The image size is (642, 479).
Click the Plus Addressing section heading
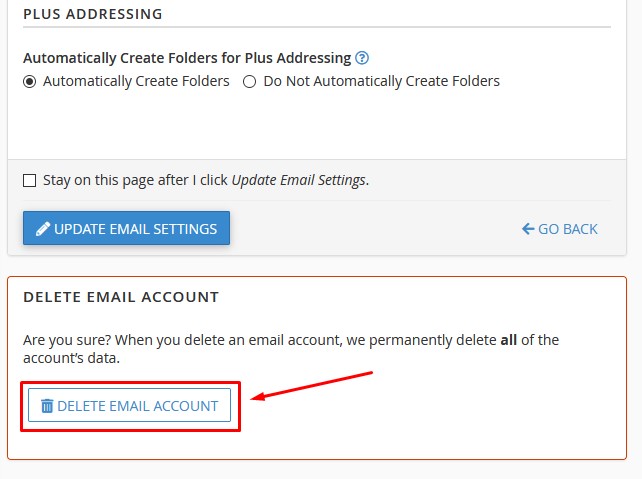point(92,15)
